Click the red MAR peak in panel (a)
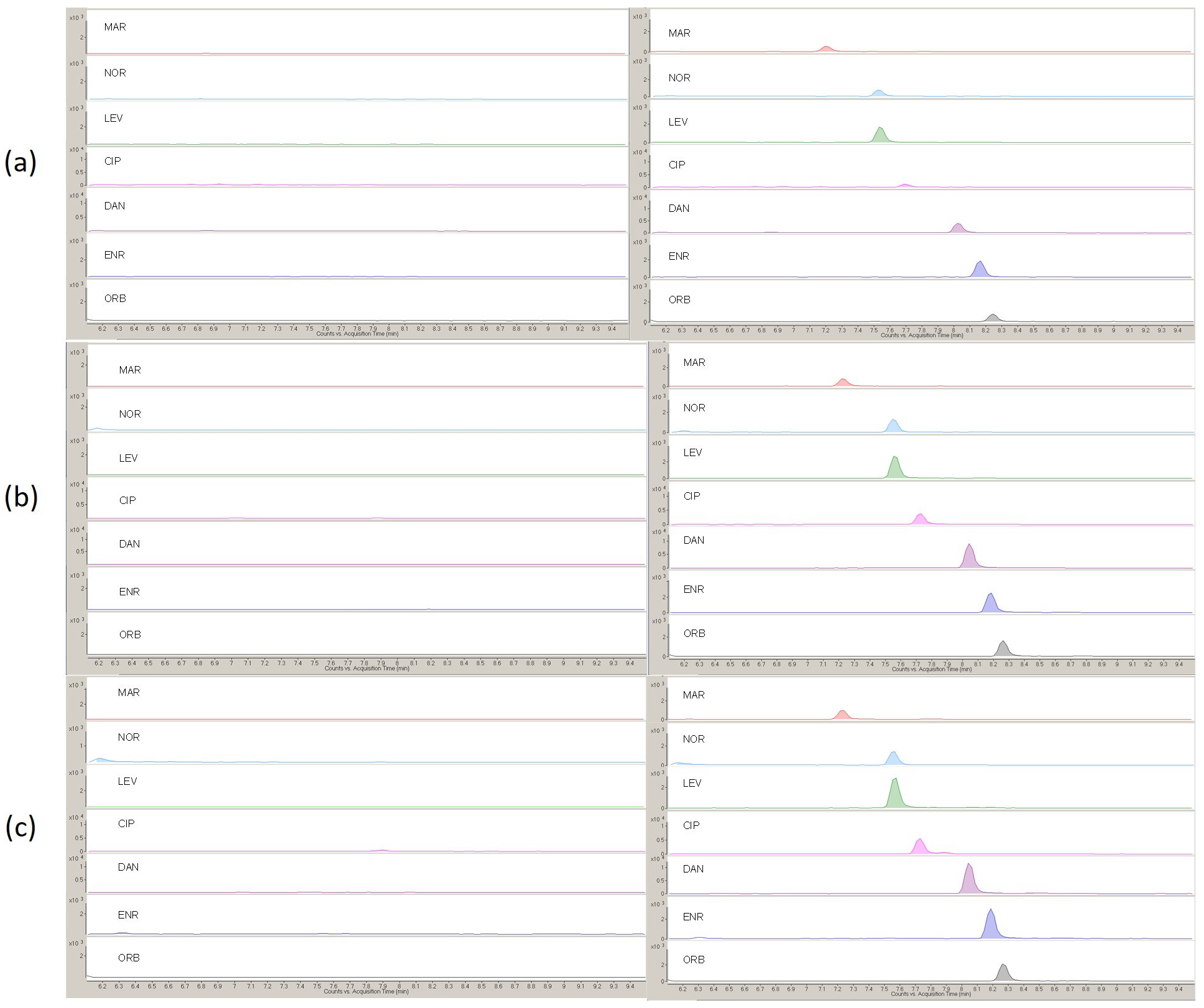The width and height of the screenshot is (1204, 1008). pos(825,48)
